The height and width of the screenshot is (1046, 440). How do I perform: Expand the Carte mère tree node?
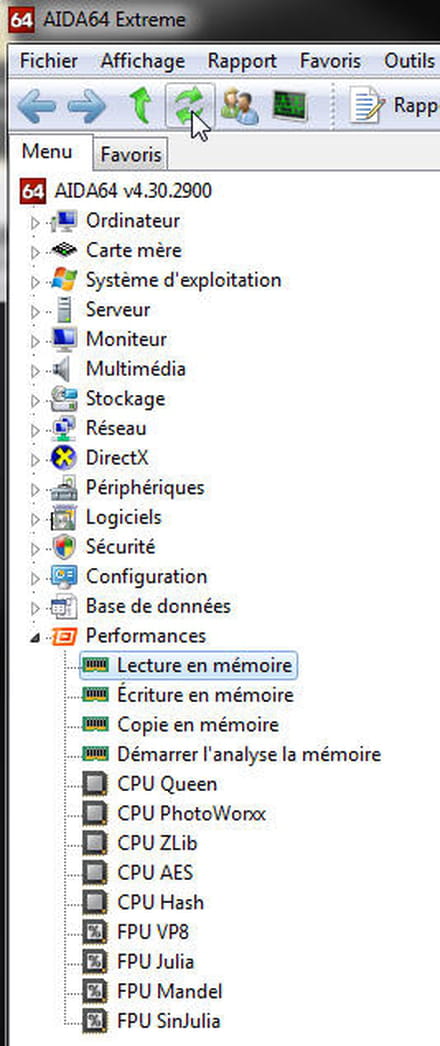point(35,251)
